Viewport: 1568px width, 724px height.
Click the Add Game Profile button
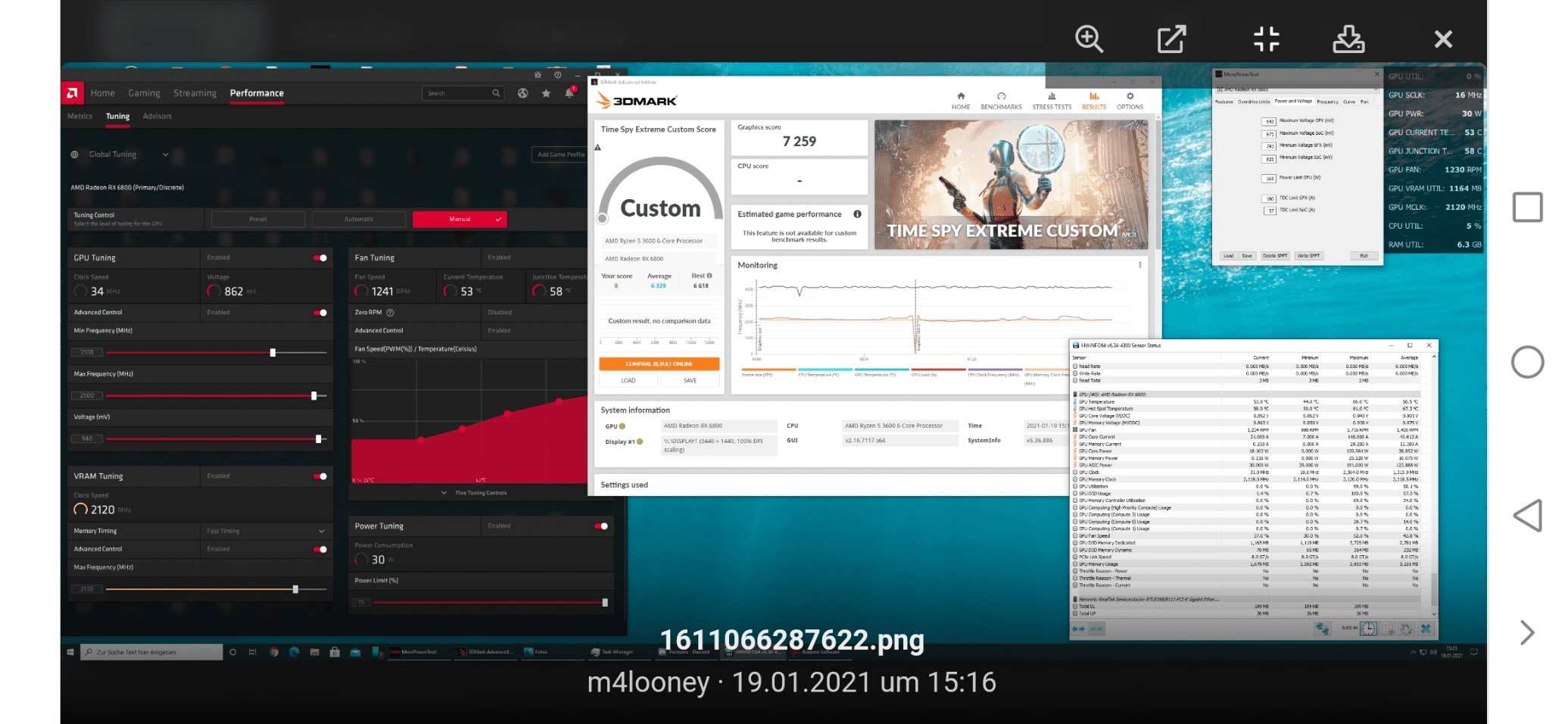(x=560, y=154)
